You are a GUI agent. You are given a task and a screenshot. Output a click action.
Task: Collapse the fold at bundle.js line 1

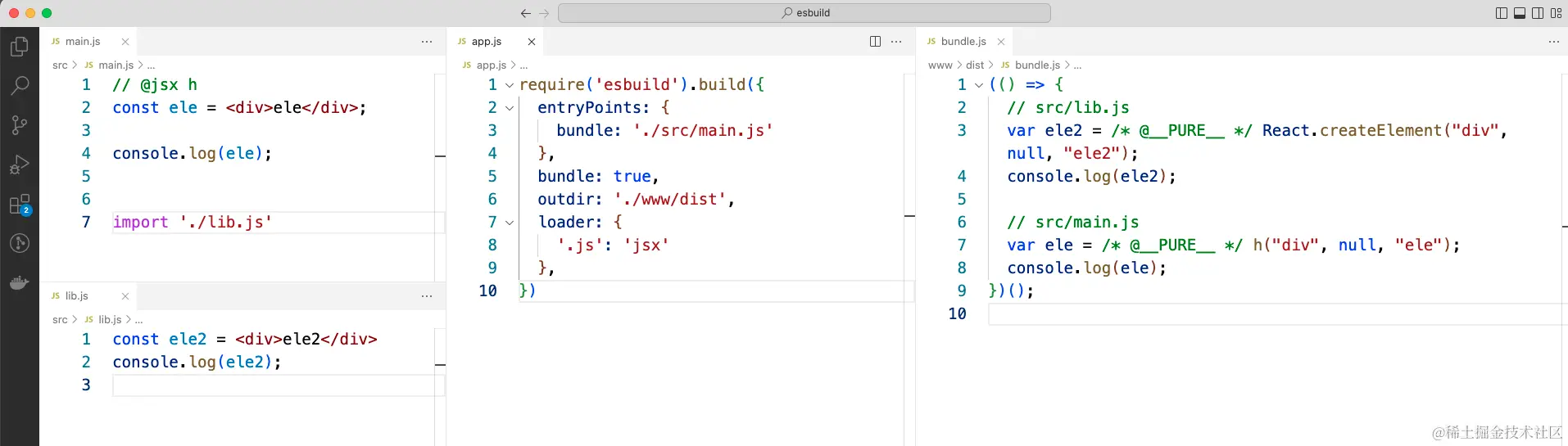(978, 85)
